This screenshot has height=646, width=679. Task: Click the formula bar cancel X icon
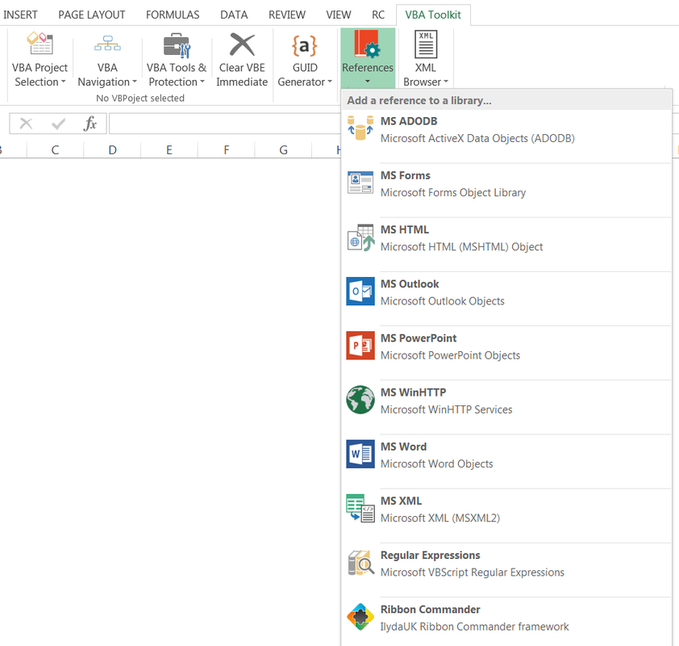[26, 124]
